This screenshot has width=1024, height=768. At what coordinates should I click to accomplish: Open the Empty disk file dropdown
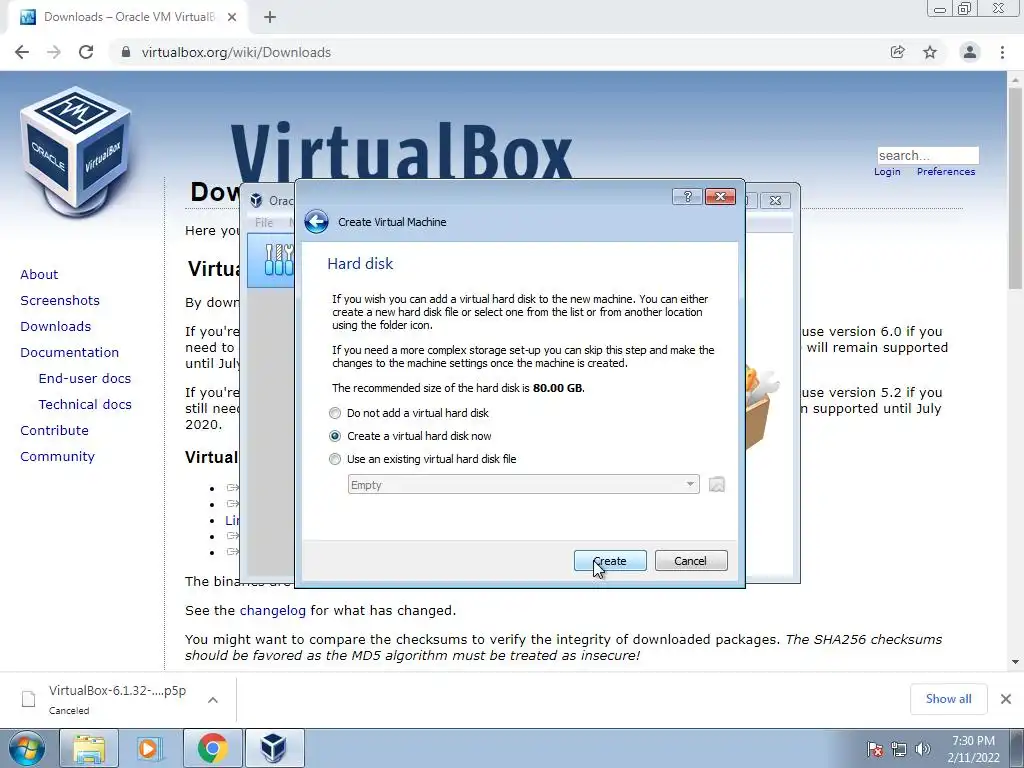click(x=524, y=485)
